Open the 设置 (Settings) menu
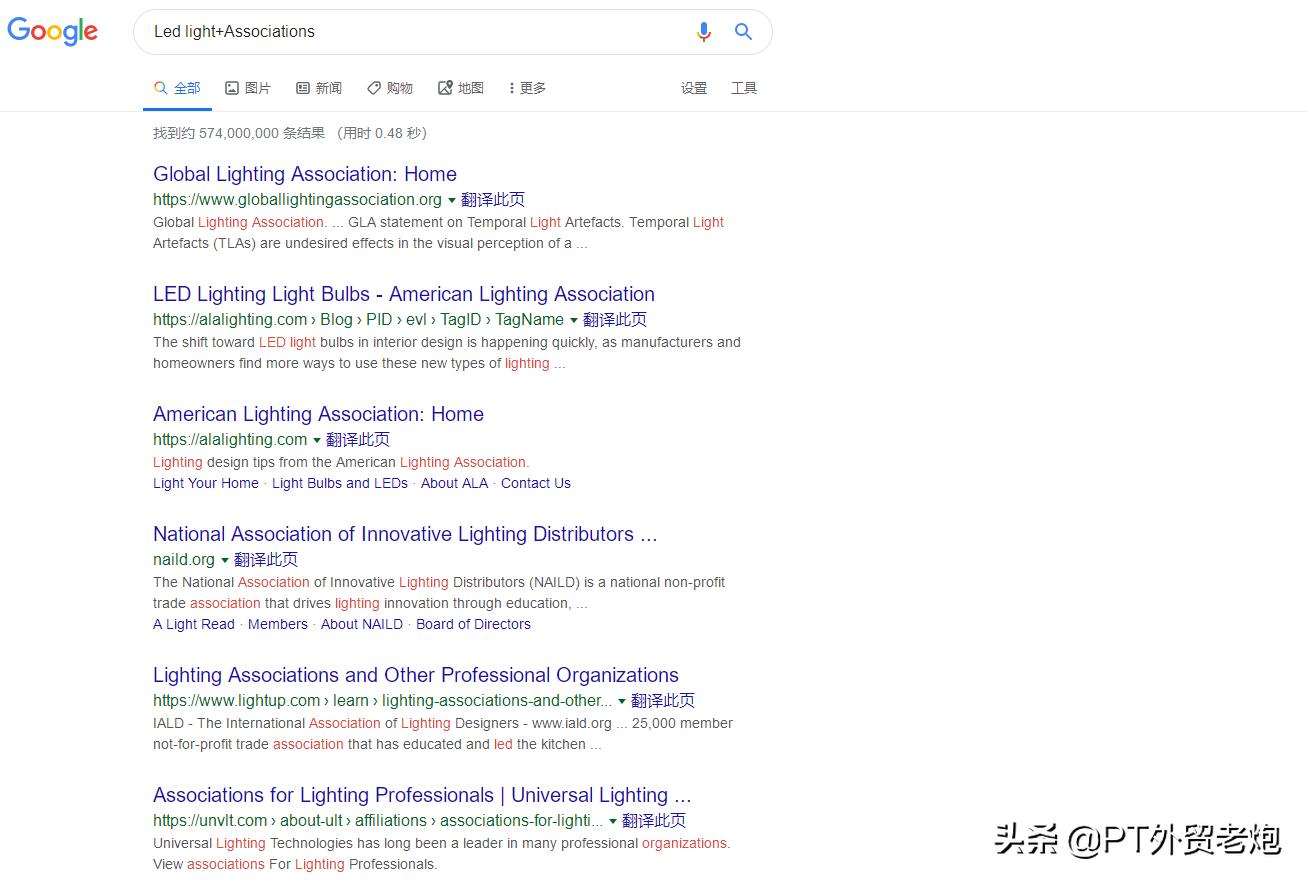1307x882 pixels. 694,88
